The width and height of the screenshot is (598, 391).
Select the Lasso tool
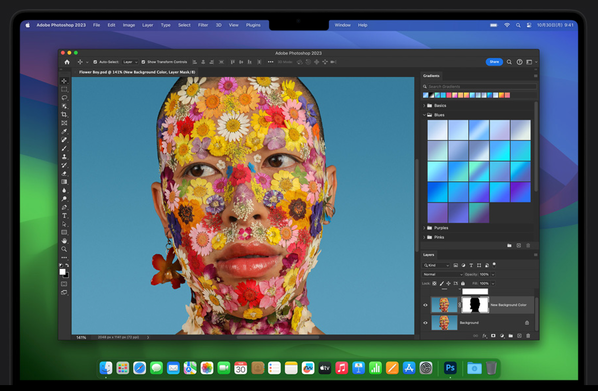(64, 98)
